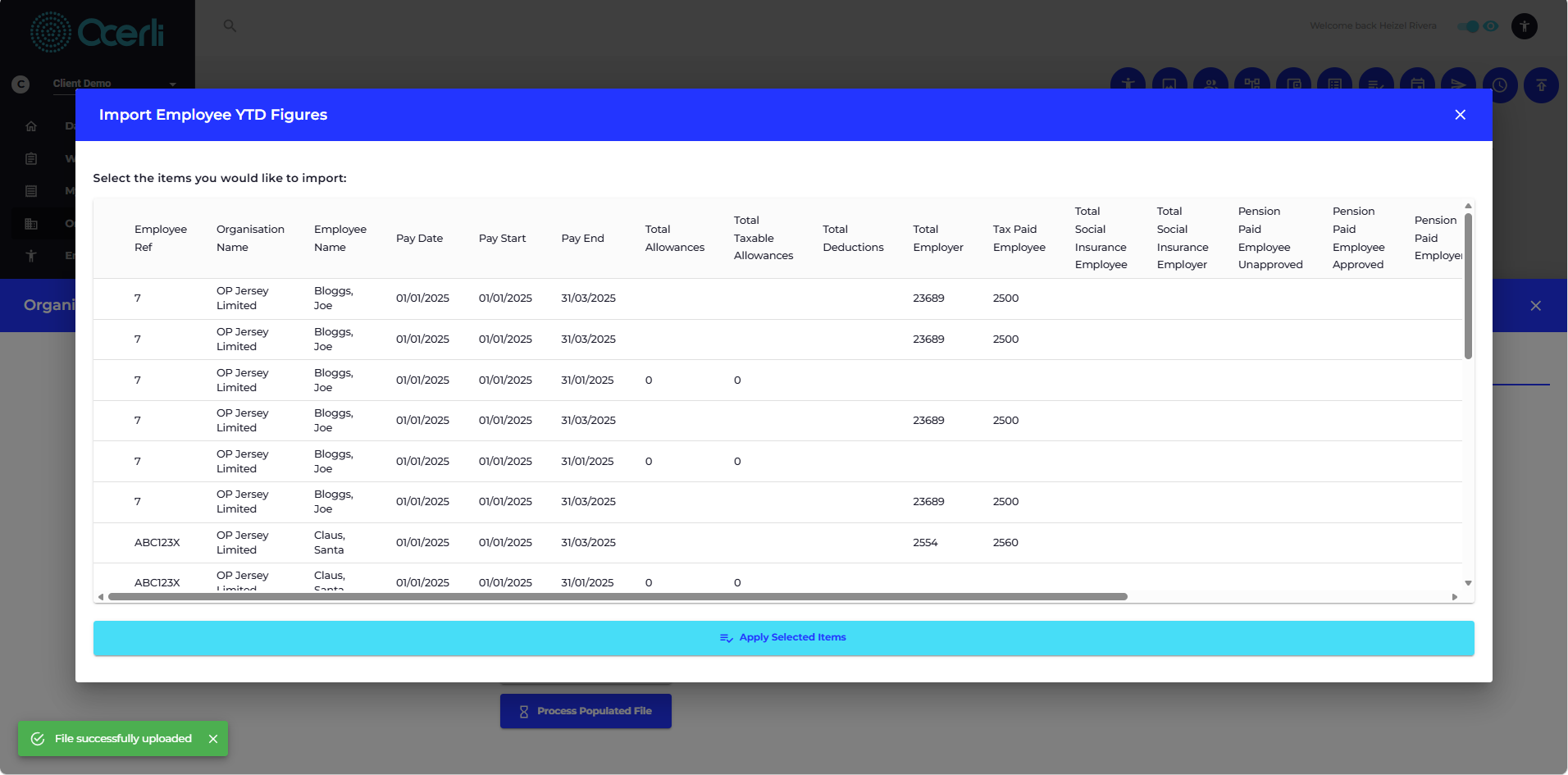
Task: Click the search magnifier icon in top bar
Action: (230, 26)
